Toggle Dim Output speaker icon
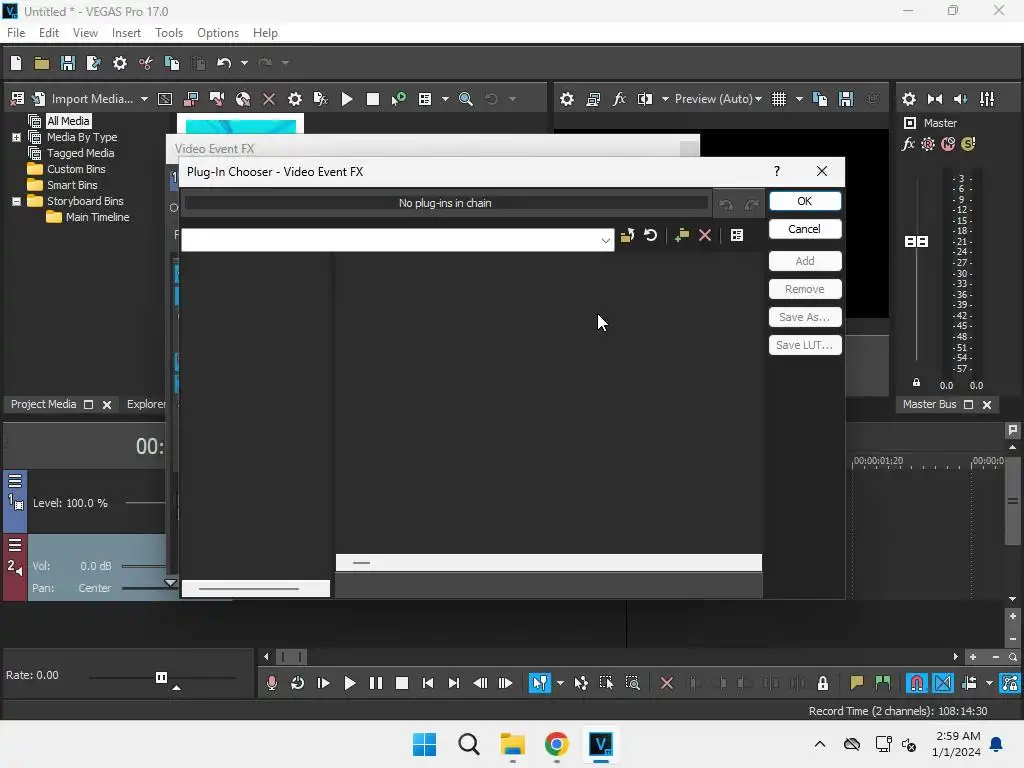The width and height of the screenshot is (1024, 768). [x=961, y=99]
